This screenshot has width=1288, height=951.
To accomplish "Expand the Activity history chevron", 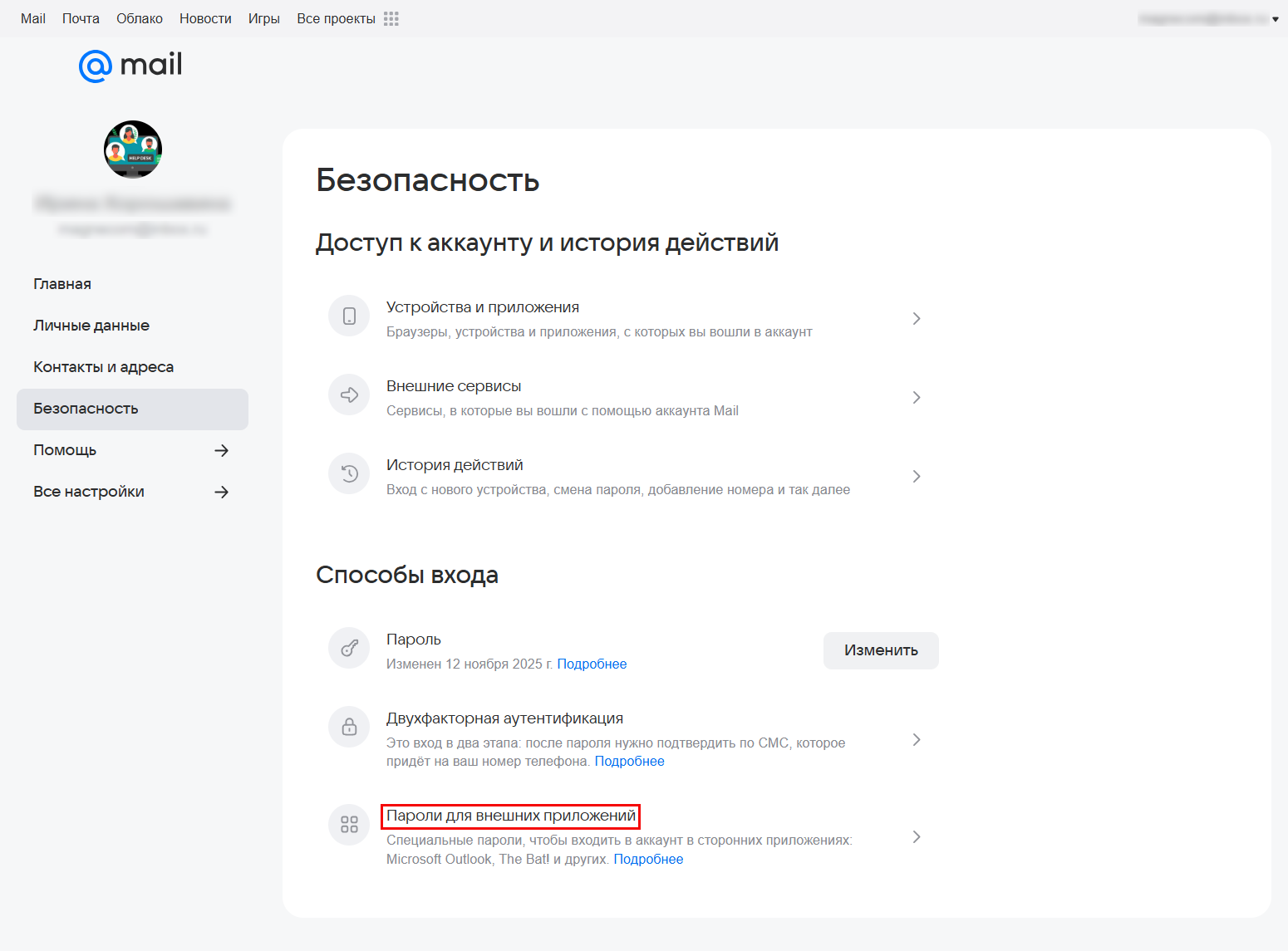I will coord(916,477).
